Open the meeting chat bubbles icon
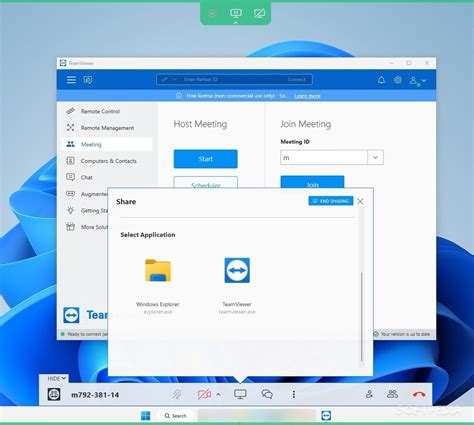 point(267,394)
